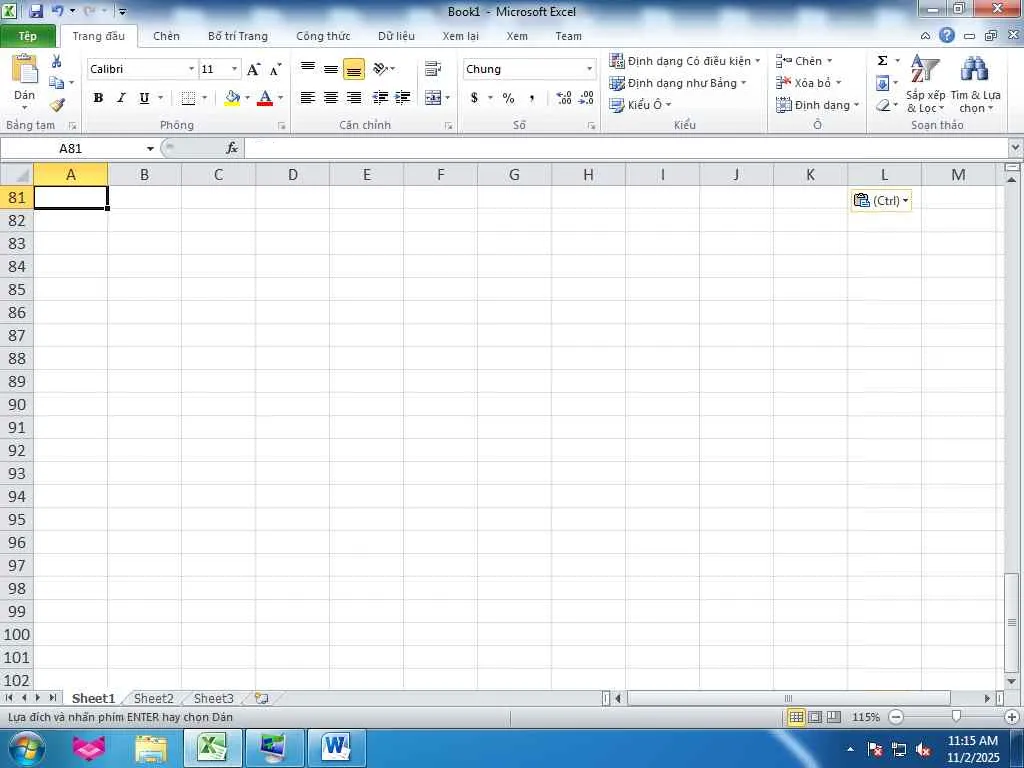Viewport: 1024px width, 768px height.
Task: Toggle align text left
Action: [x=308, y=98]
